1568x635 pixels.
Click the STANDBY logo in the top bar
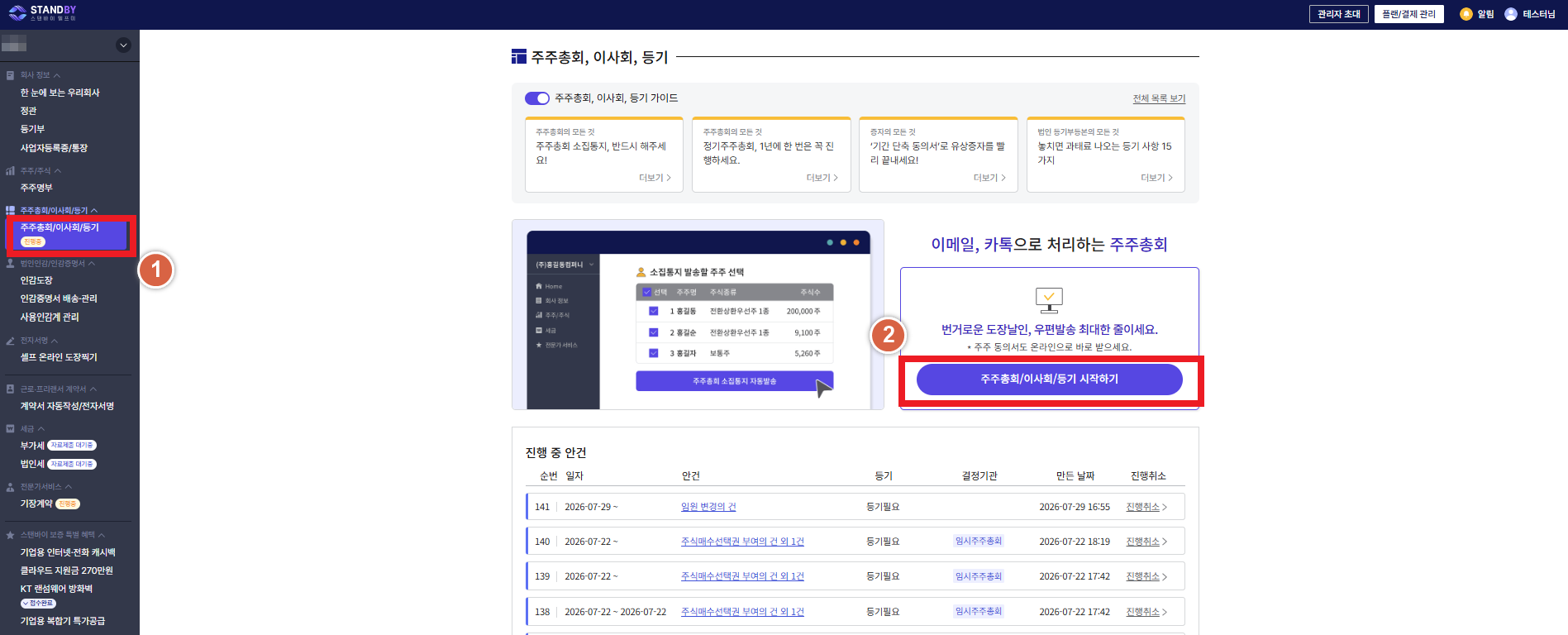point(42,13)
